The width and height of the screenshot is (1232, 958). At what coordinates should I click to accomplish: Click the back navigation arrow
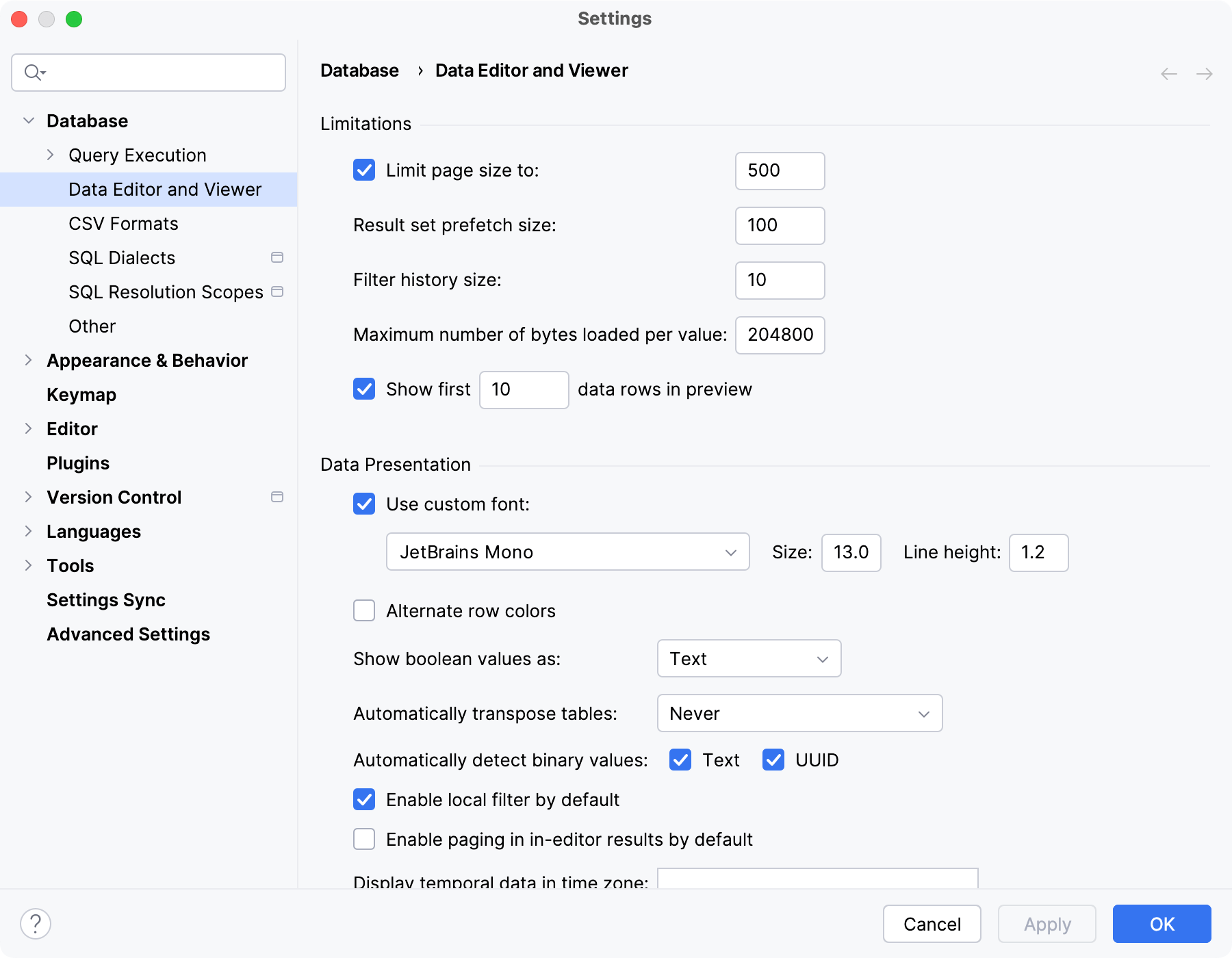pyautogui.click(x=1169, y=73)
